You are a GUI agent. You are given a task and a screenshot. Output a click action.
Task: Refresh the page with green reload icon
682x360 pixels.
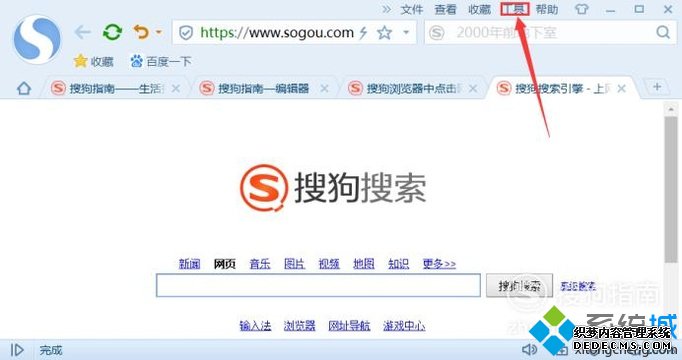[112, 32]
